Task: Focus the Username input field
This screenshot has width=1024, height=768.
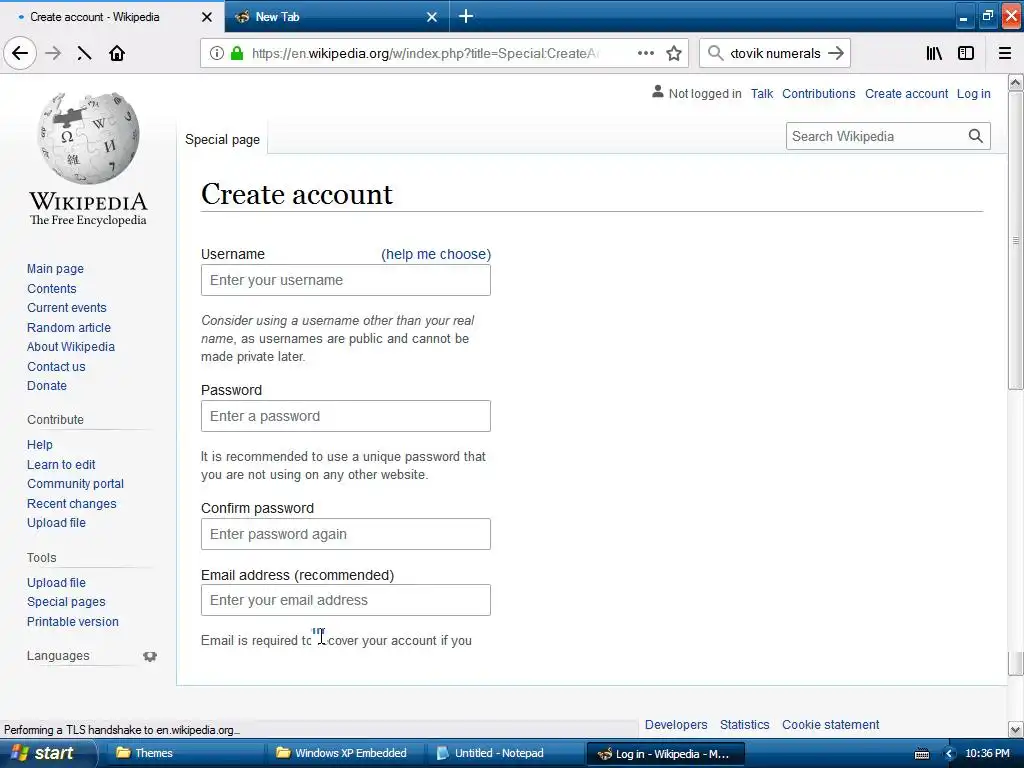Action: 345,280
